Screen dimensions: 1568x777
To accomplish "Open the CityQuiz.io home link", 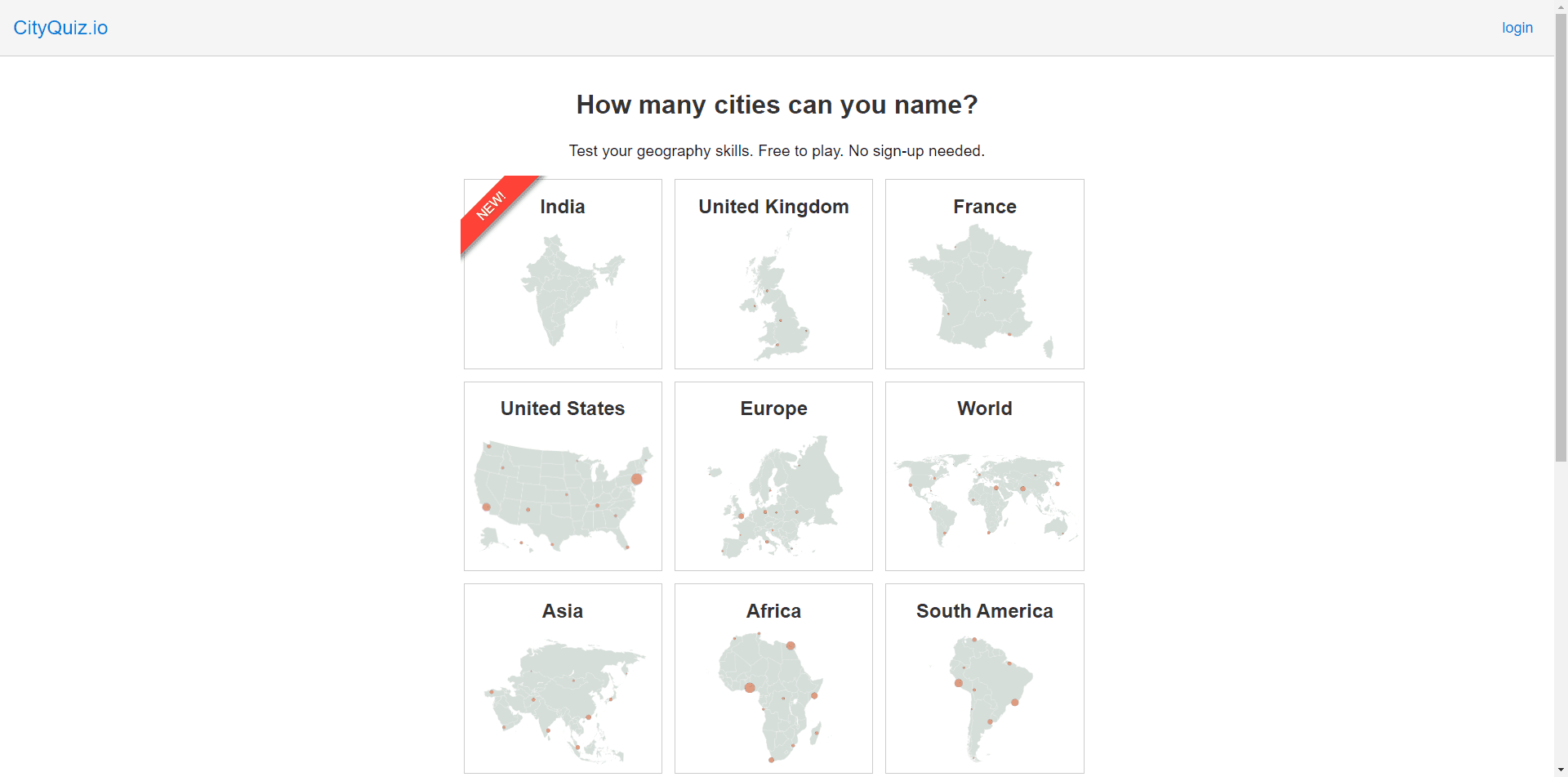I will pos(60,28).
